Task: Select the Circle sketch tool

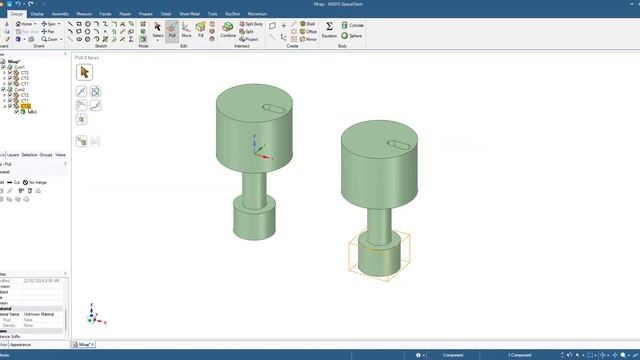Action: point(88,24)
